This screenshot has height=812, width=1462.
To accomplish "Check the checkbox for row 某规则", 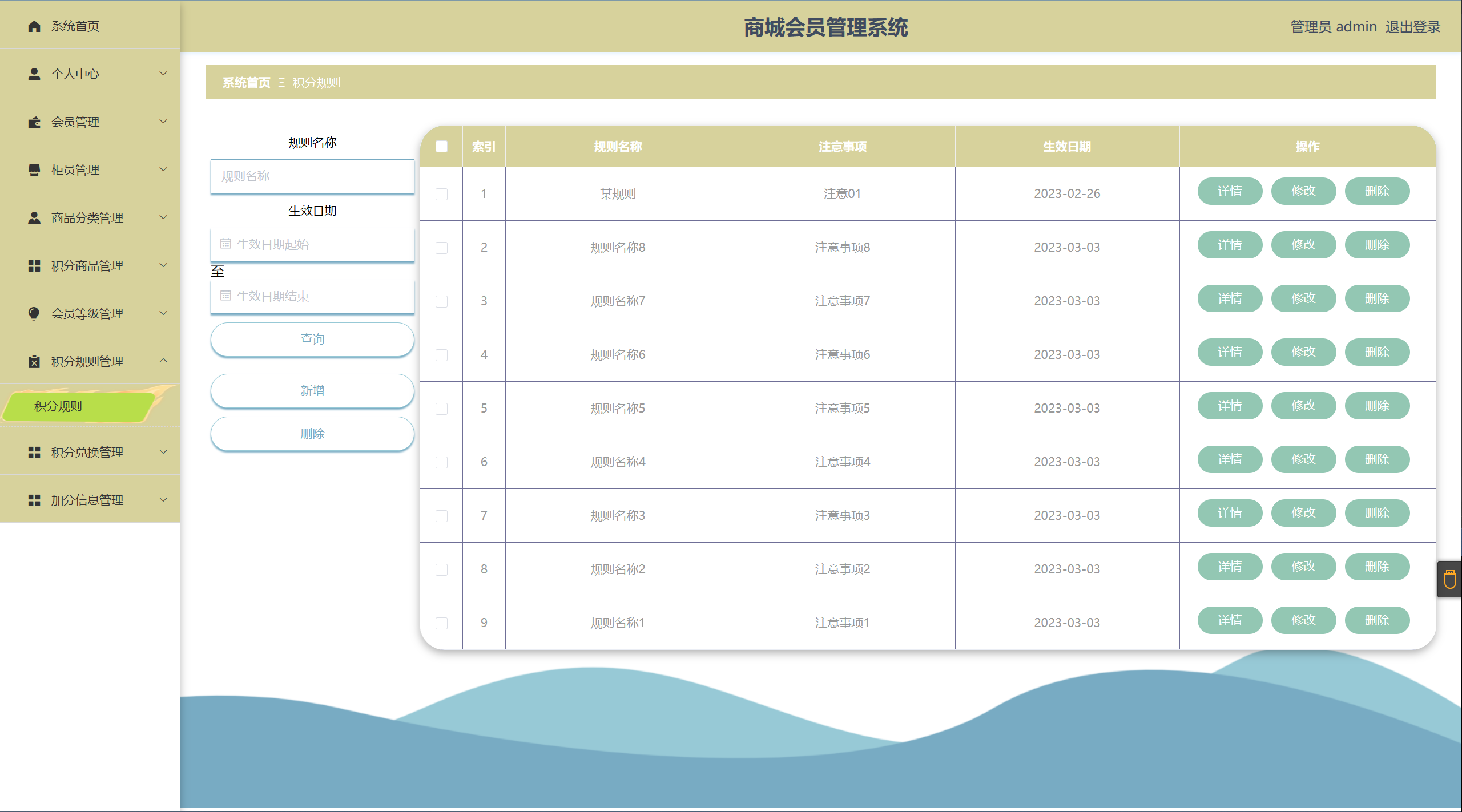I will point(441,194).
